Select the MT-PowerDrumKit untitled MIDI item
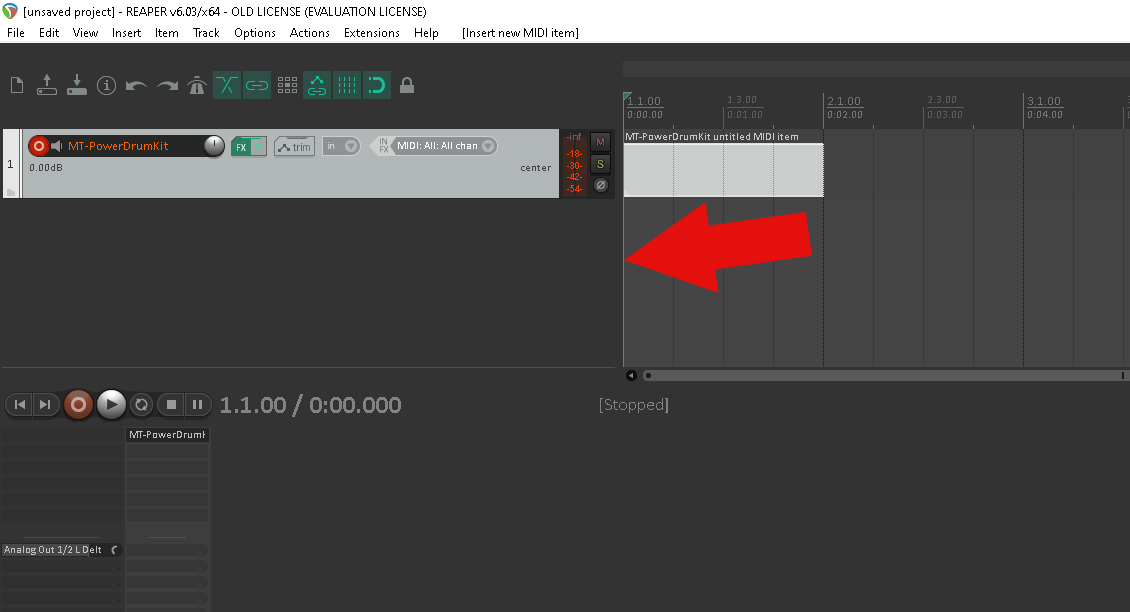The image size is (1130, 612). pos(724,170)
